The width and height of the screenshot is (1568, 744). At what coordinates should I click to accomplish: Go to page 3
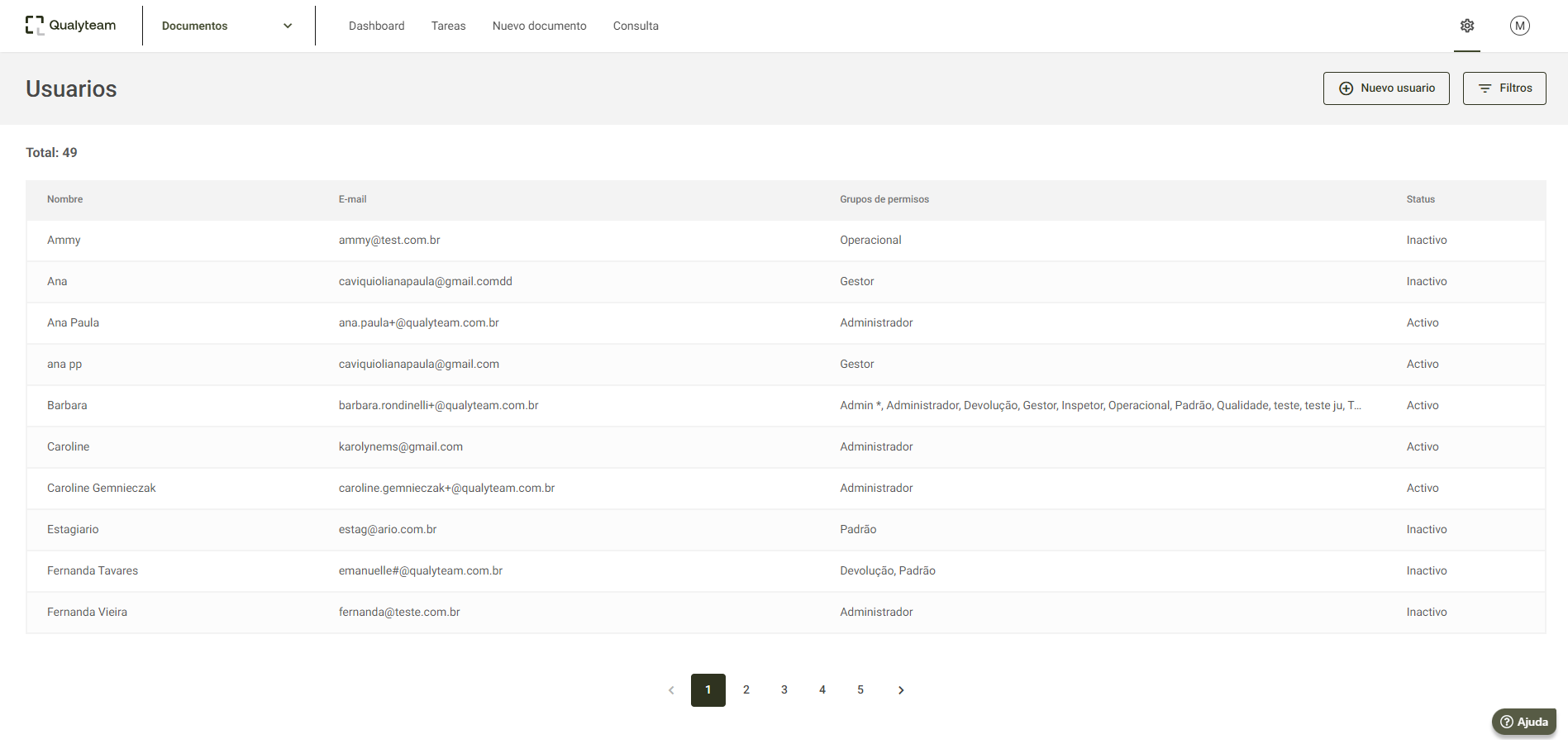[784, 690]
